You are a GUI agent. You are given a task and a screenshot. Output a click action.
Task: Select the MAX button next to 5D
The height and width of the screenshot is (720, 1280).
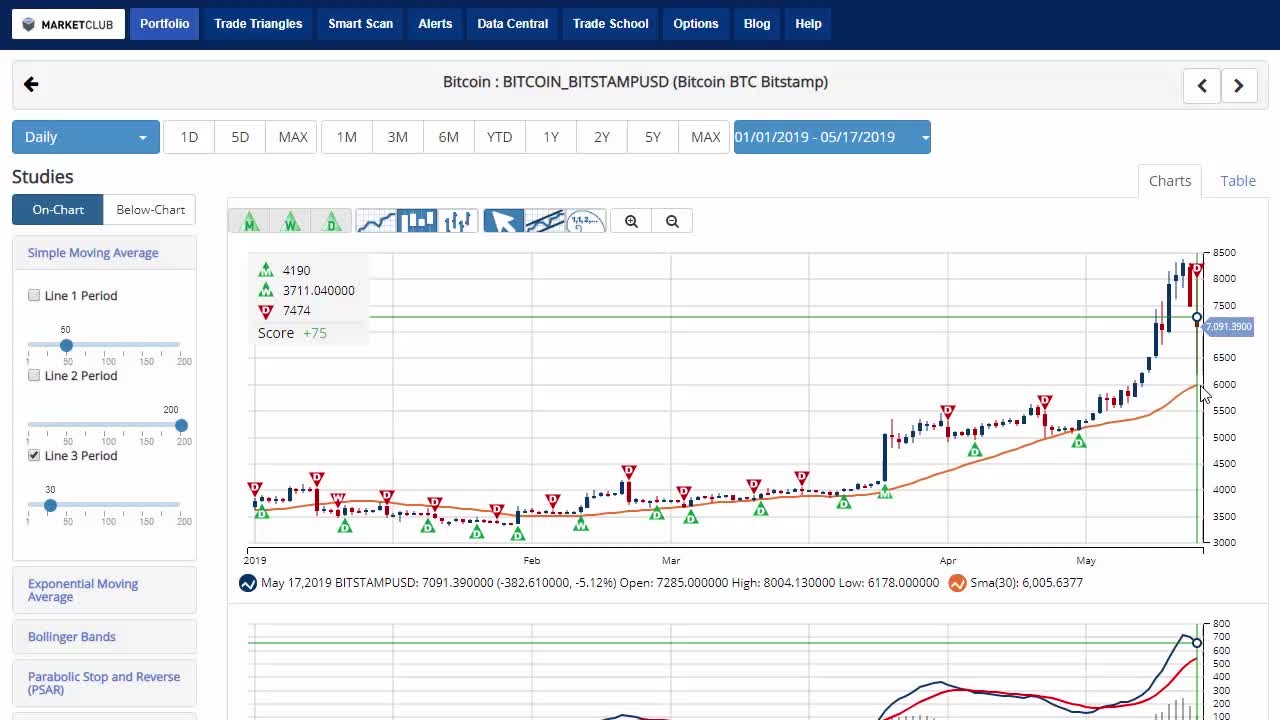click(293, 137)
